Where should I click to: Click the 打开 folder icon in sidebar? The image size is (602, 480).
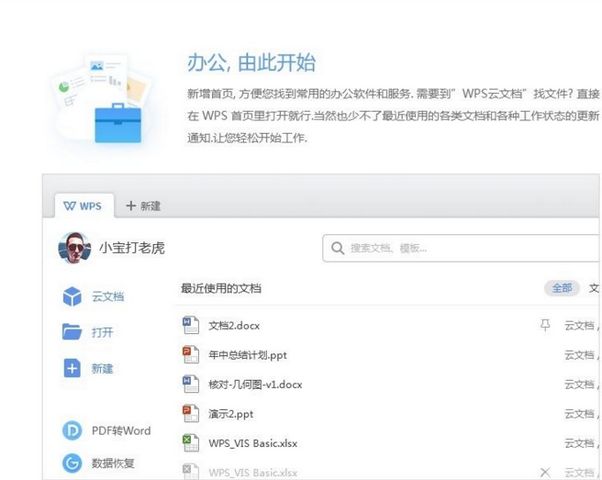72,332
